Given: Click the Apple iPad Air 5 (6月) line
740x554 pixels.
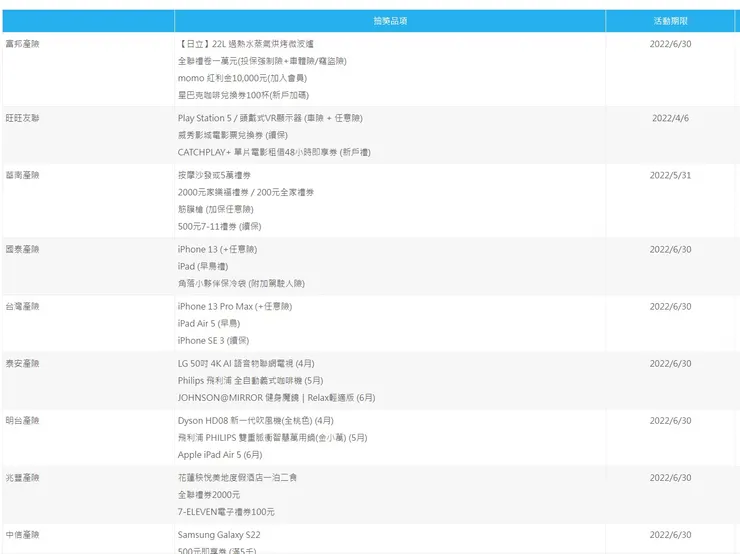Looking at the screenshot, I should [x=220, y=454].
